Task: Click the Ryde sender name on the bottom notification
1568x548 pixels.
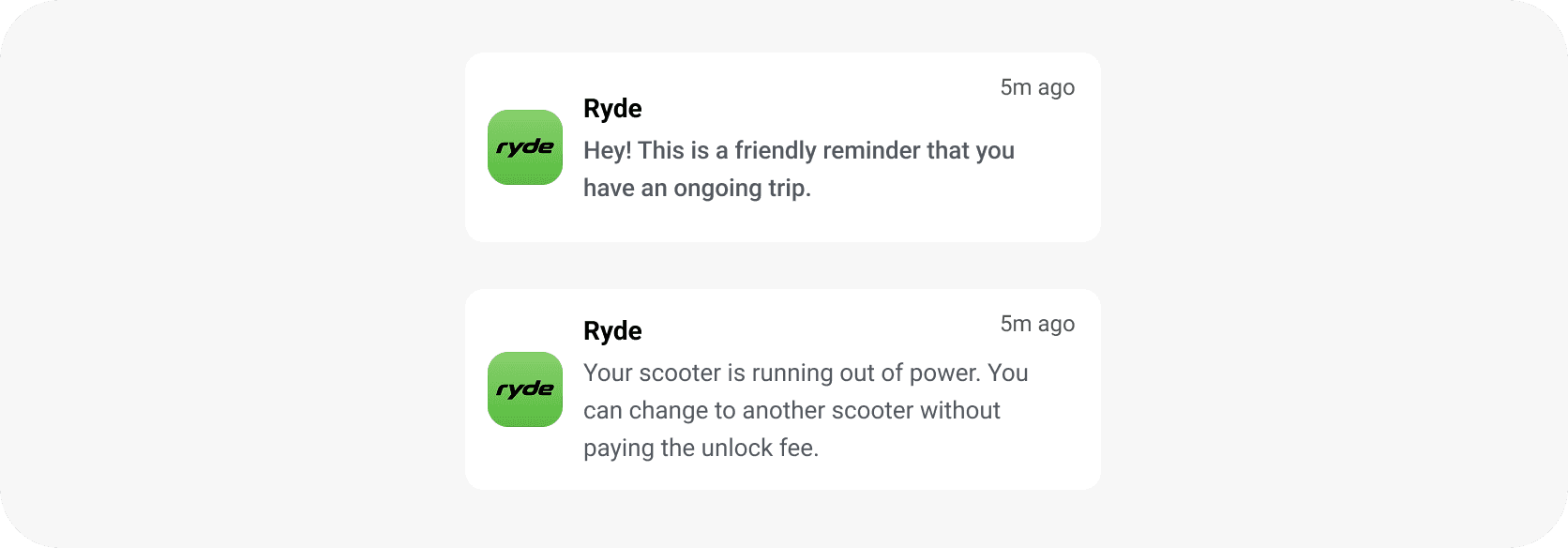Action: point(611,330)
